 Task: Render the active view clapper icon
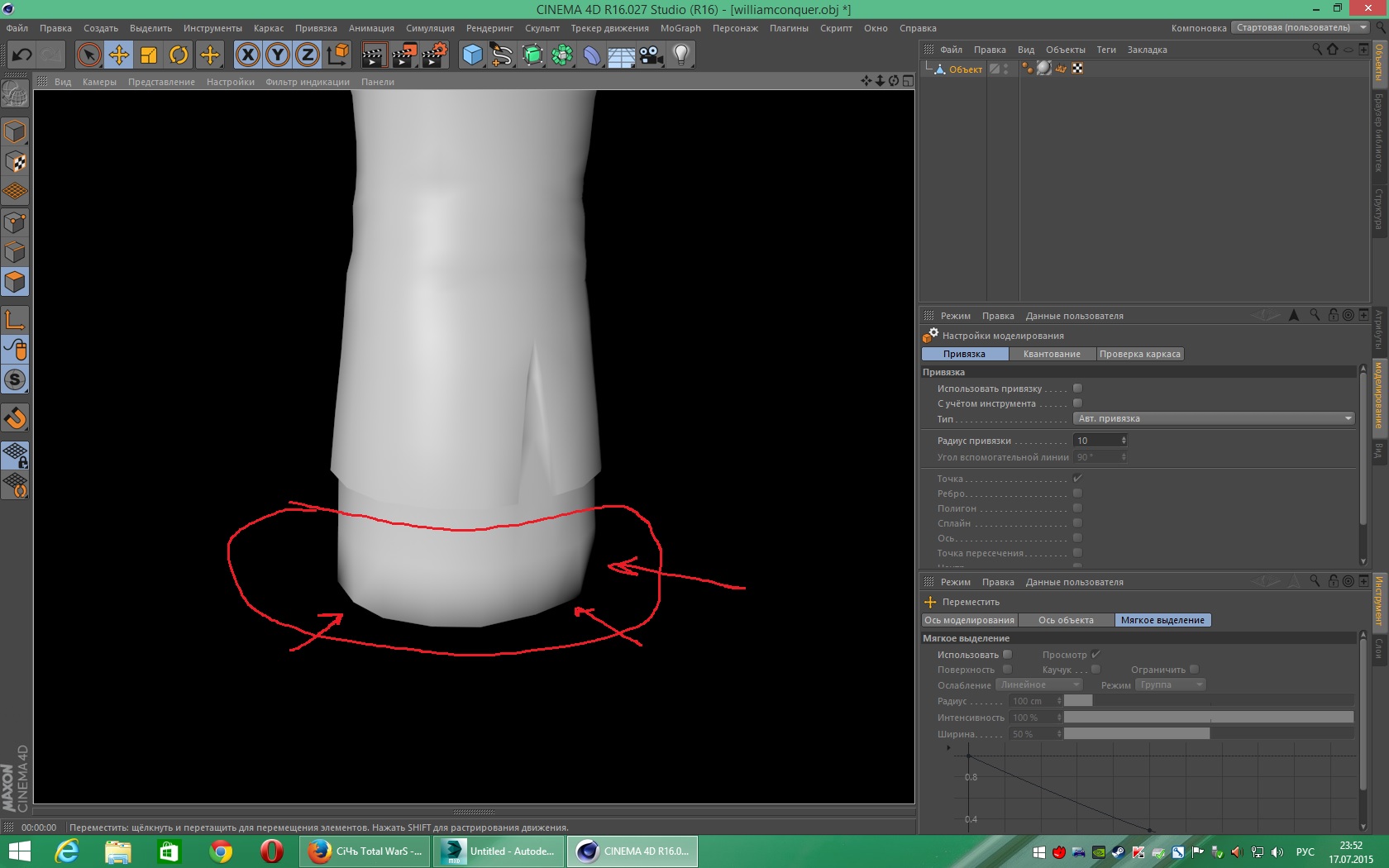point(374,55)
